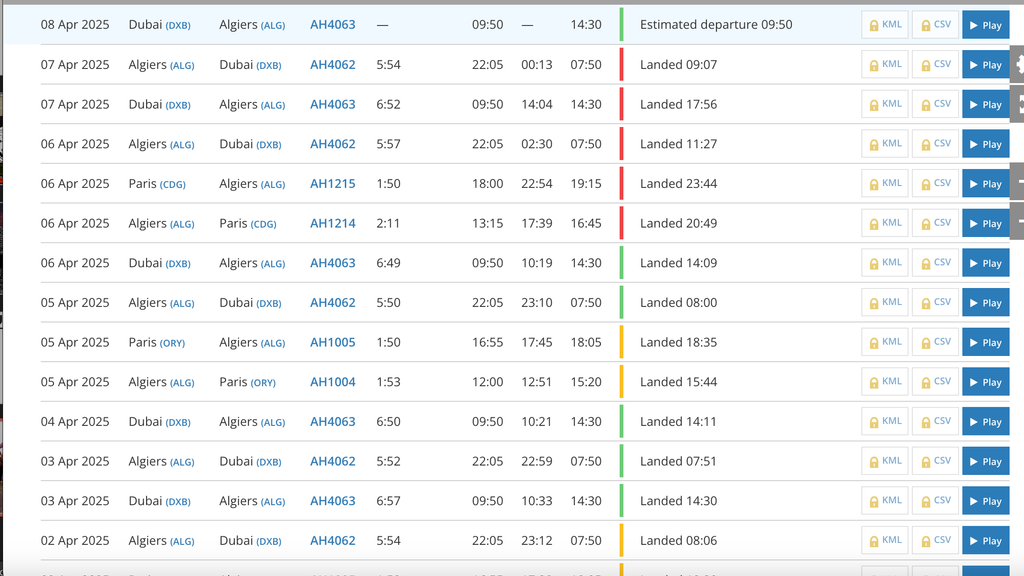Open flight AH1215 link
Screen dimensions: 1024x576
point(332,184)
